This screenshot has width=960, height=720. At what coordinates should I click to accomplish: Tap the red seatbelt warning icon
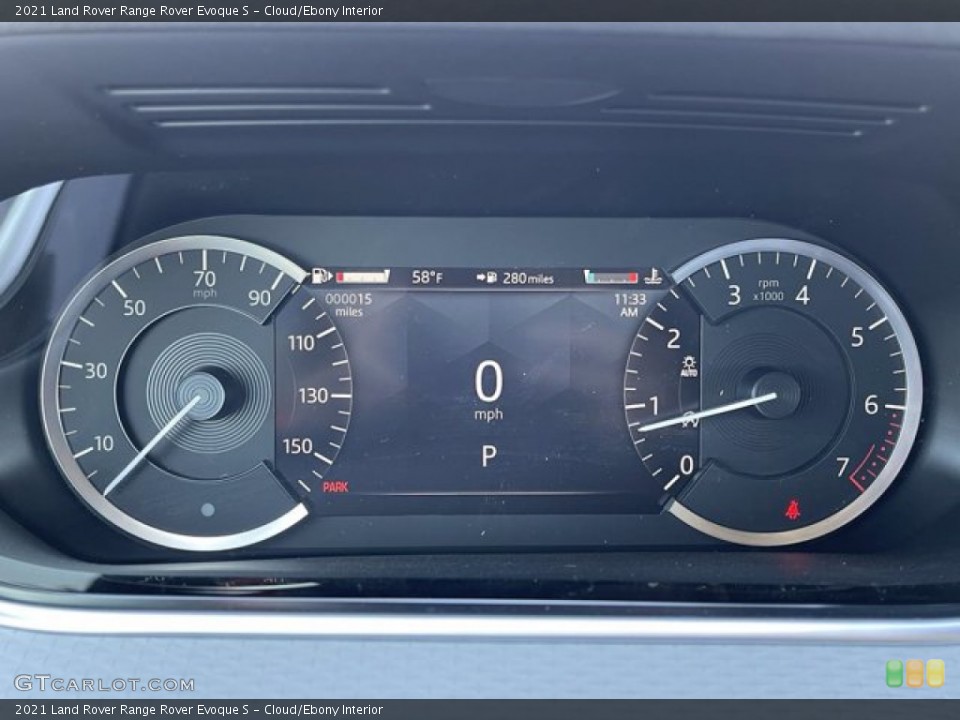[793, 509]
